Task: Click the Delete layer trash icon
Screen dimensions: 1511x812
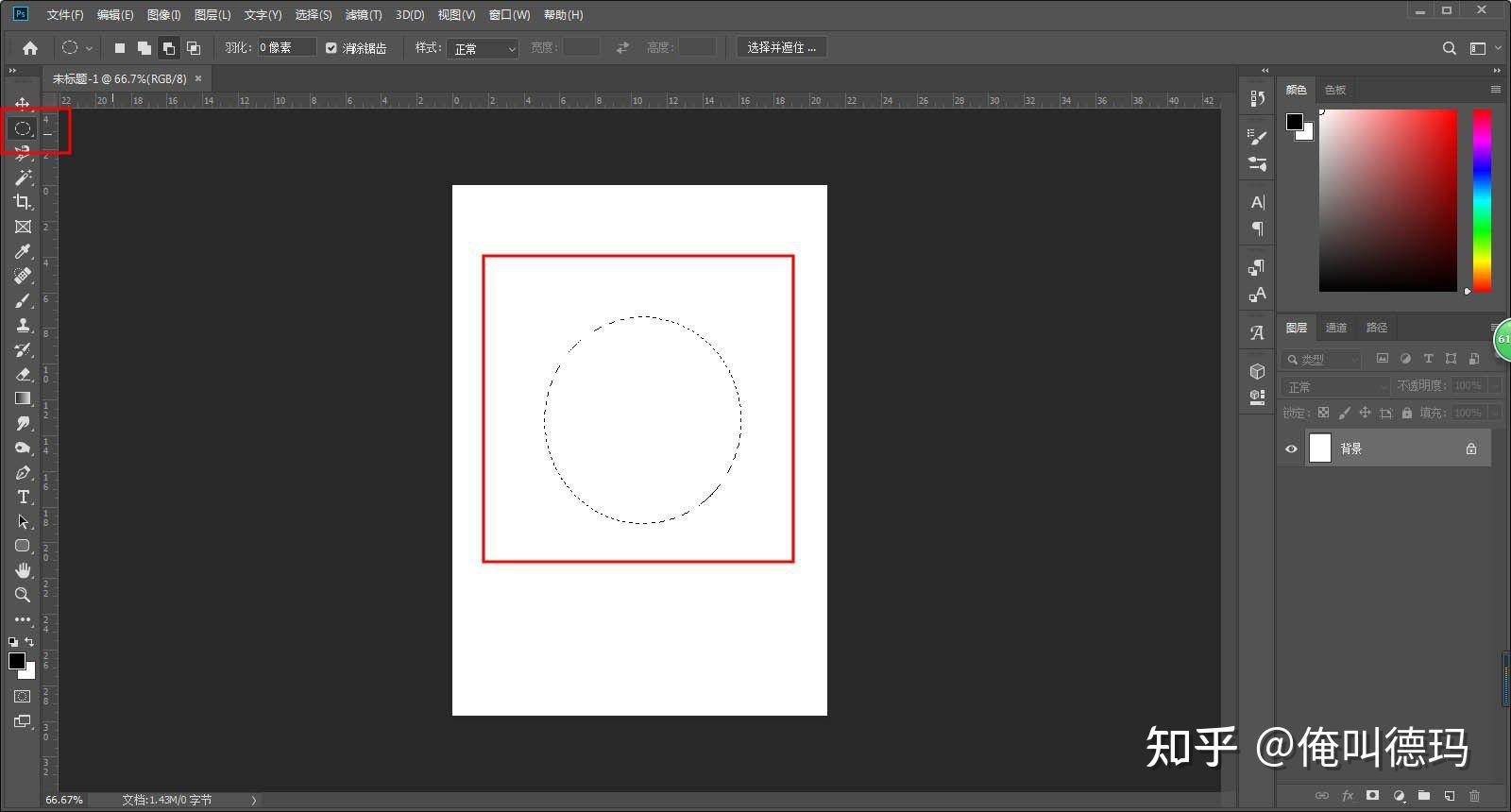Action: pyautogui.click(x=1474, y=795)
